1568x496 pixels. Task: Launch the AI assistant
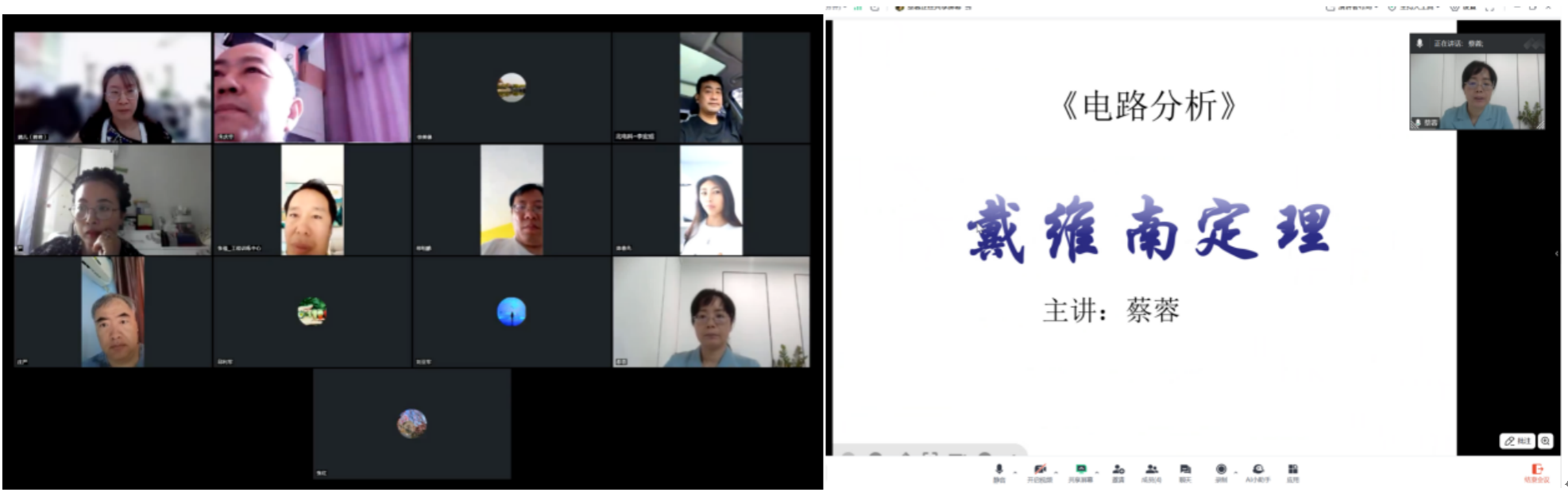click(1257, 471)
